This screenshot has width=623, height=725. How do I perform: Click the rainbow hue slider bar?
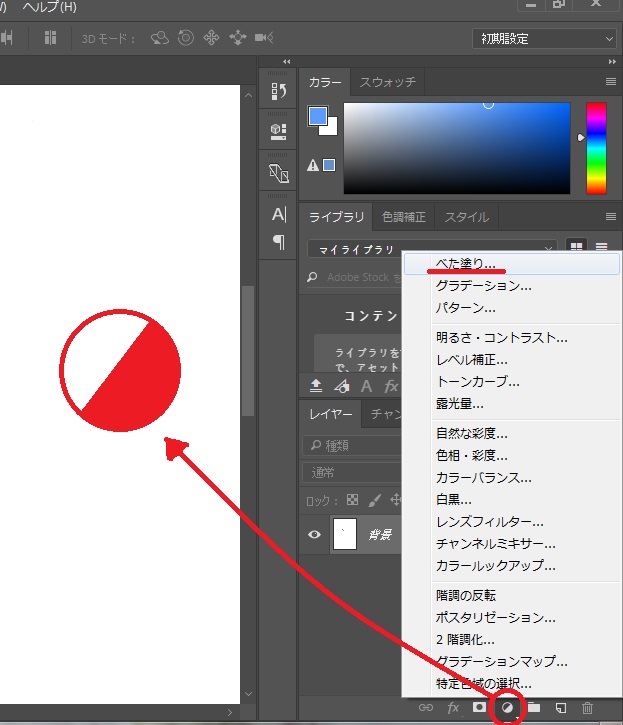click(x=596, y=148)
